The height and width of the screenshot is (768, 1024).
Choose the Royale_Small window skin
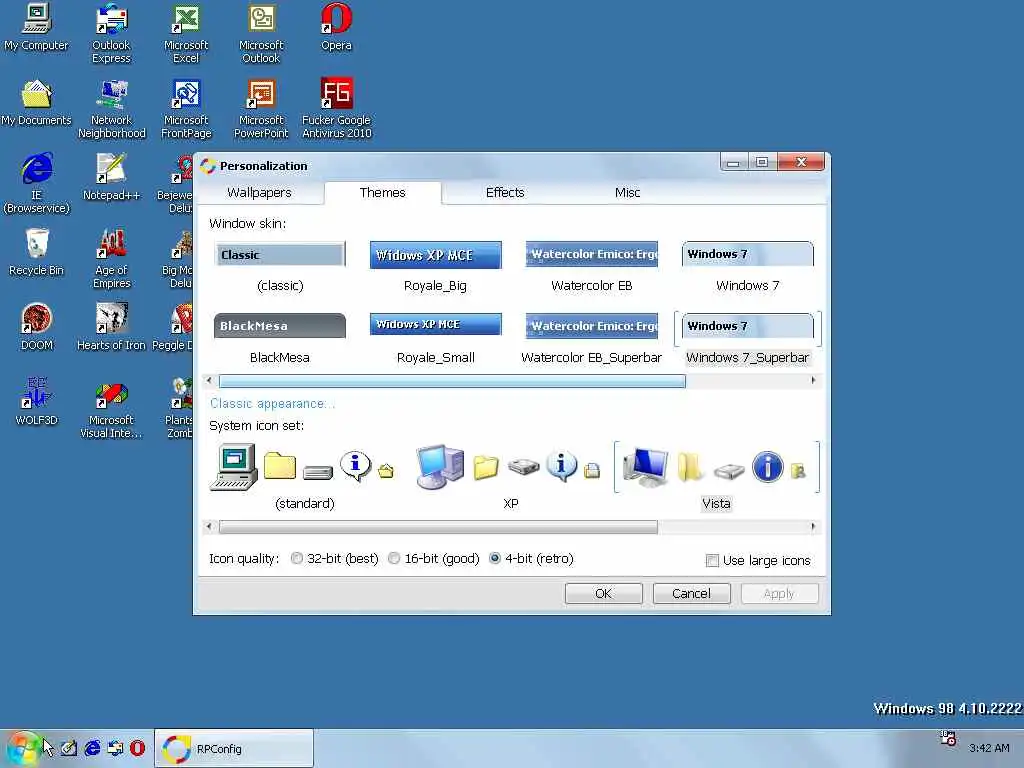436,340
